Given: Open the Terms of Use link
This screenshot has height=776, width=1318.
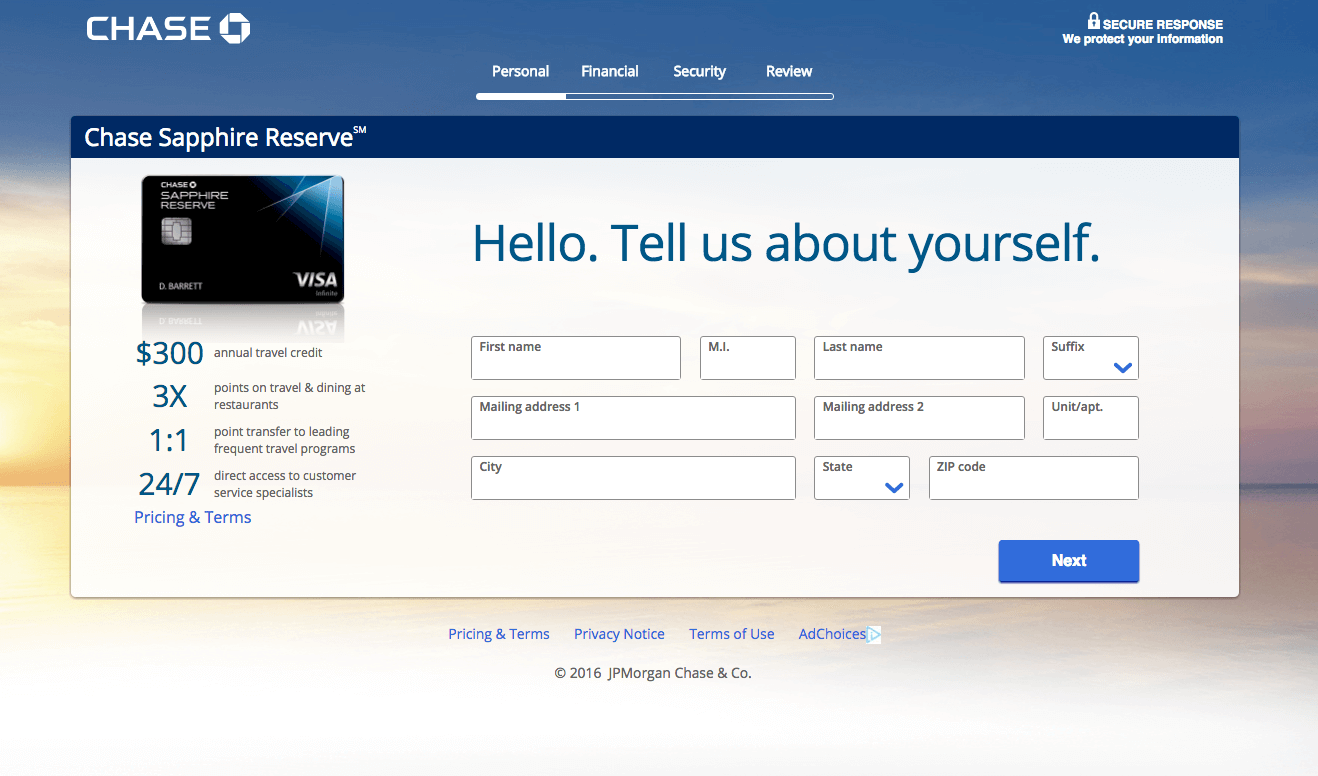Looking at the screenshot, I should [732, 634].
